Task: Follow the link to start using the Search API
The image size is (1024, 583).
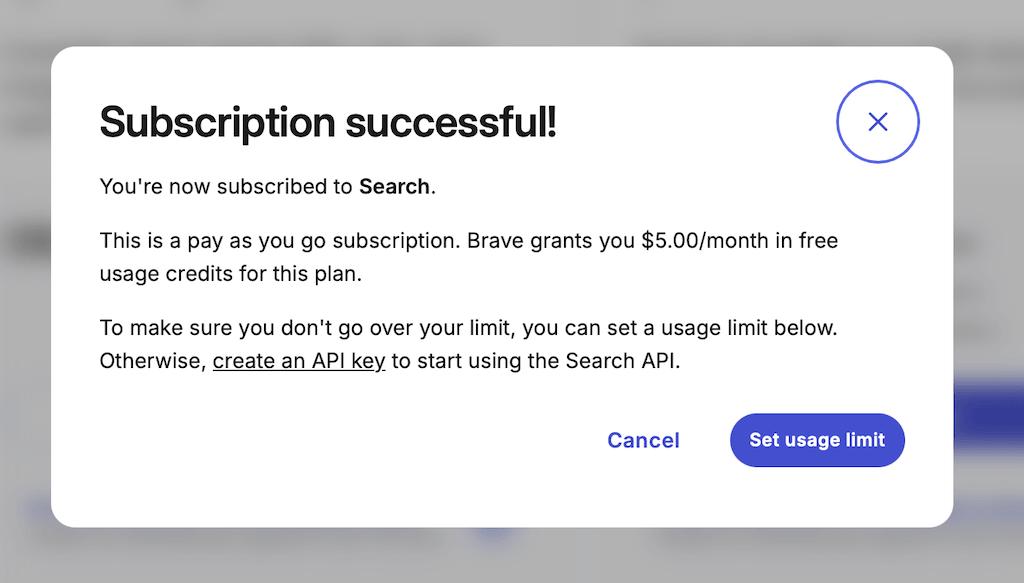Action: pyautogui.click(x=298, y=360)
